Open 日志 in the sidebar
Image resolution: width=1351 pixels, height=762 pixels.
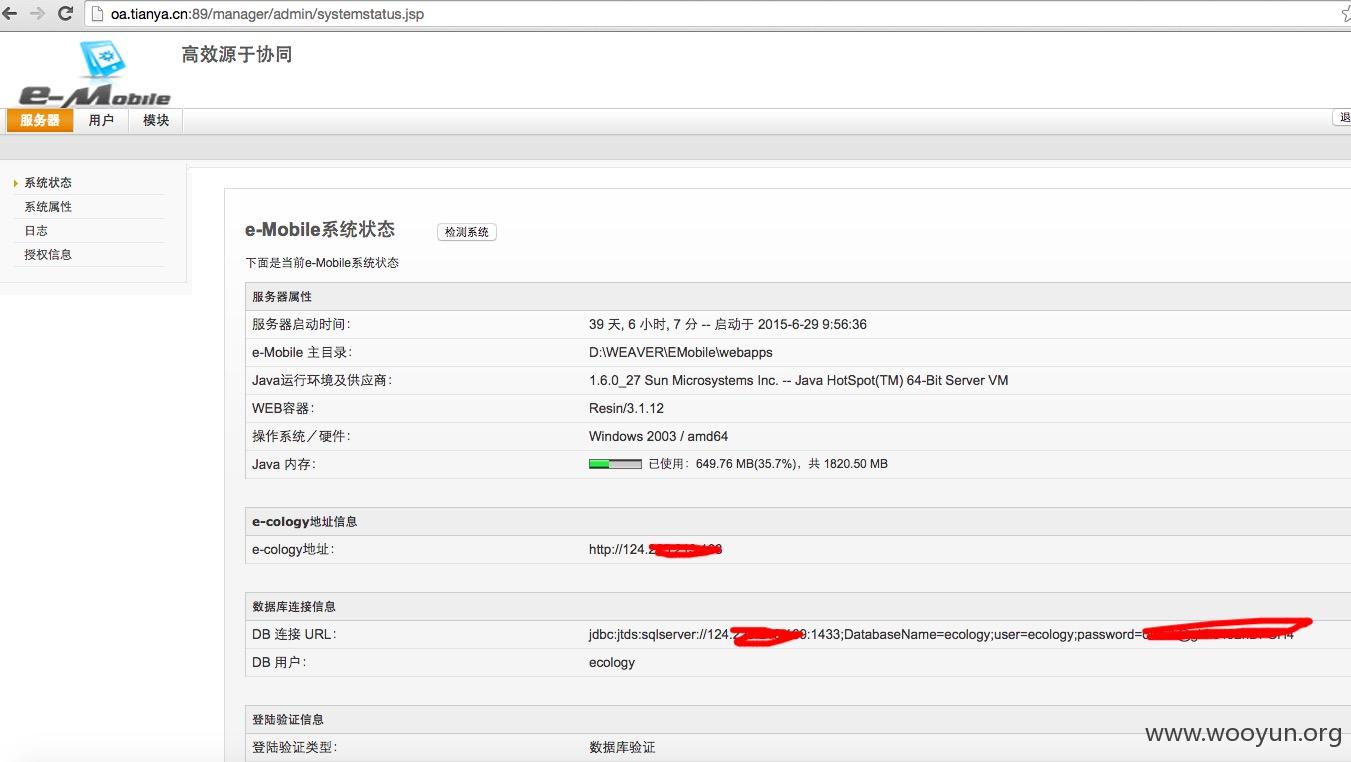pyautogui.click(x=36, y=231)
